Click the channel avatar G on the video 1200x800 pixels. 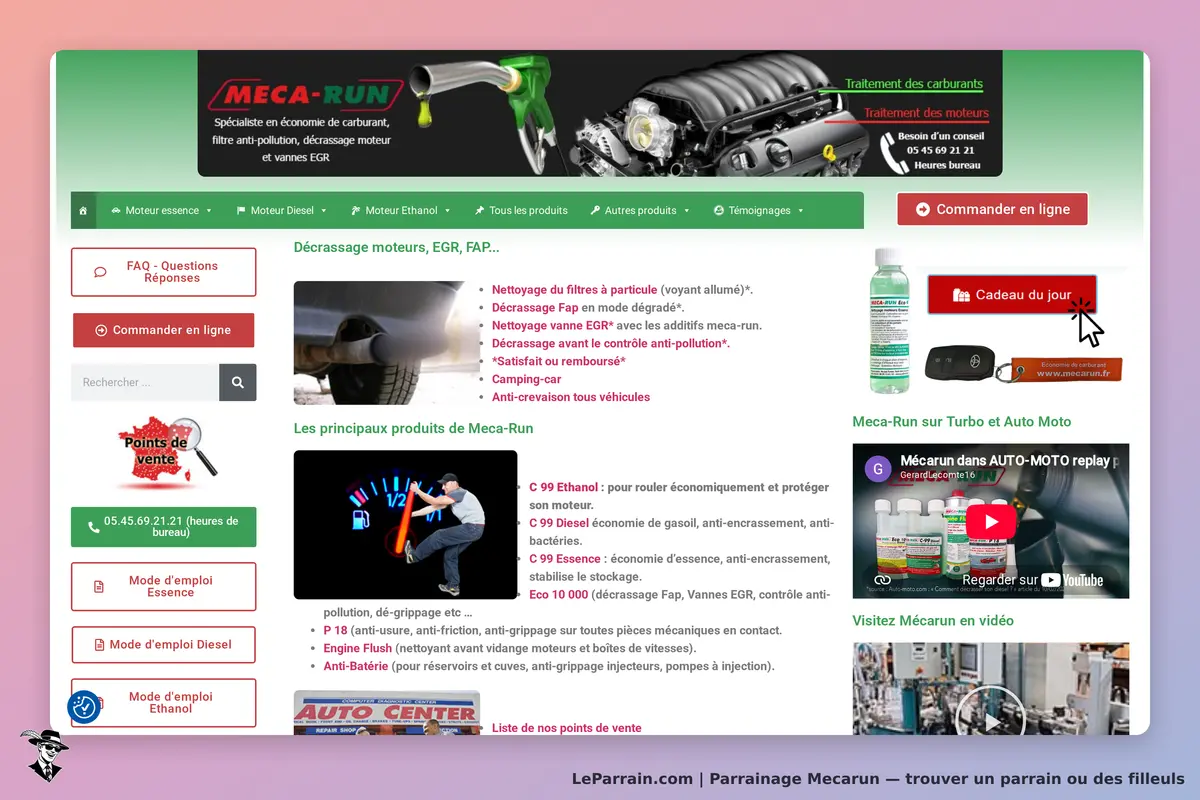(878, 468)
